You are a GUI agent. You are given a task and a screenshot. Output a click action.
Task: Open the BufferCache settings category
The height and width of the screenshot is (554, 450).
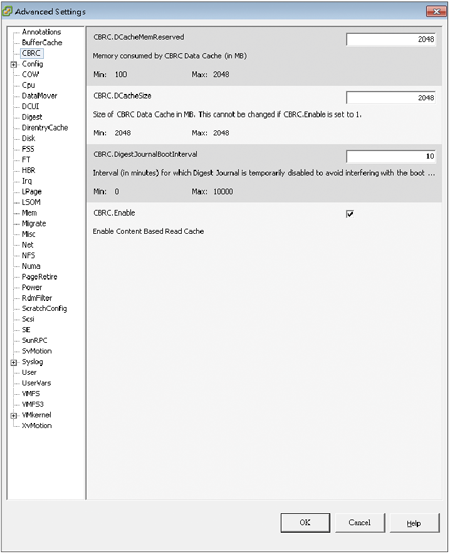pyautogui.click(x=42, y=42)
